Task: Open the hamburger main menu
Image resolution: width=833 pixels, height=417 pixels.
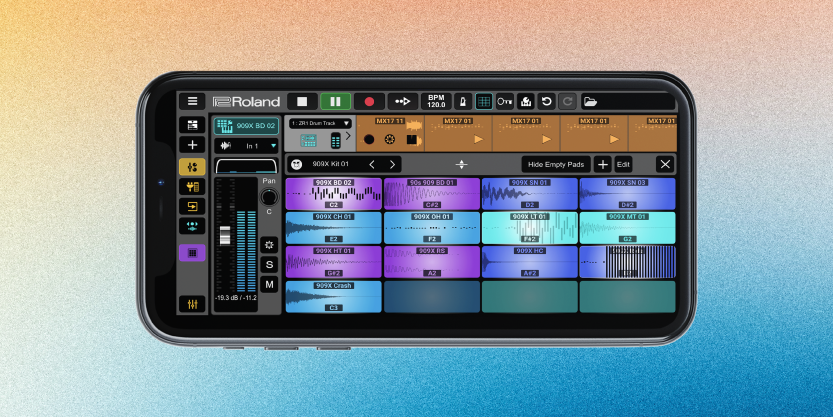Action: click(192, 101)
